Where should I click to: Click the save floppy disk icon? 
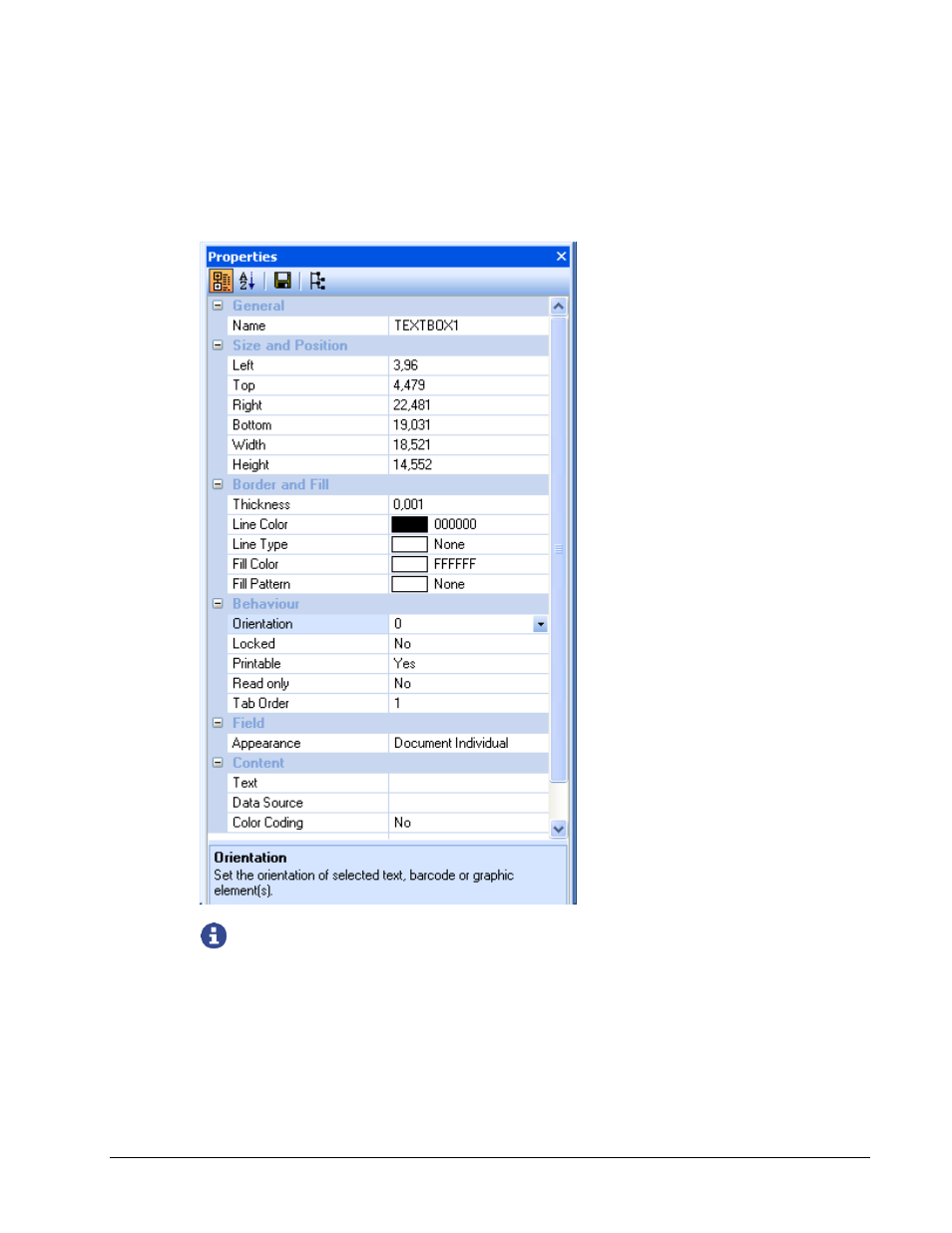pos(282,282)
